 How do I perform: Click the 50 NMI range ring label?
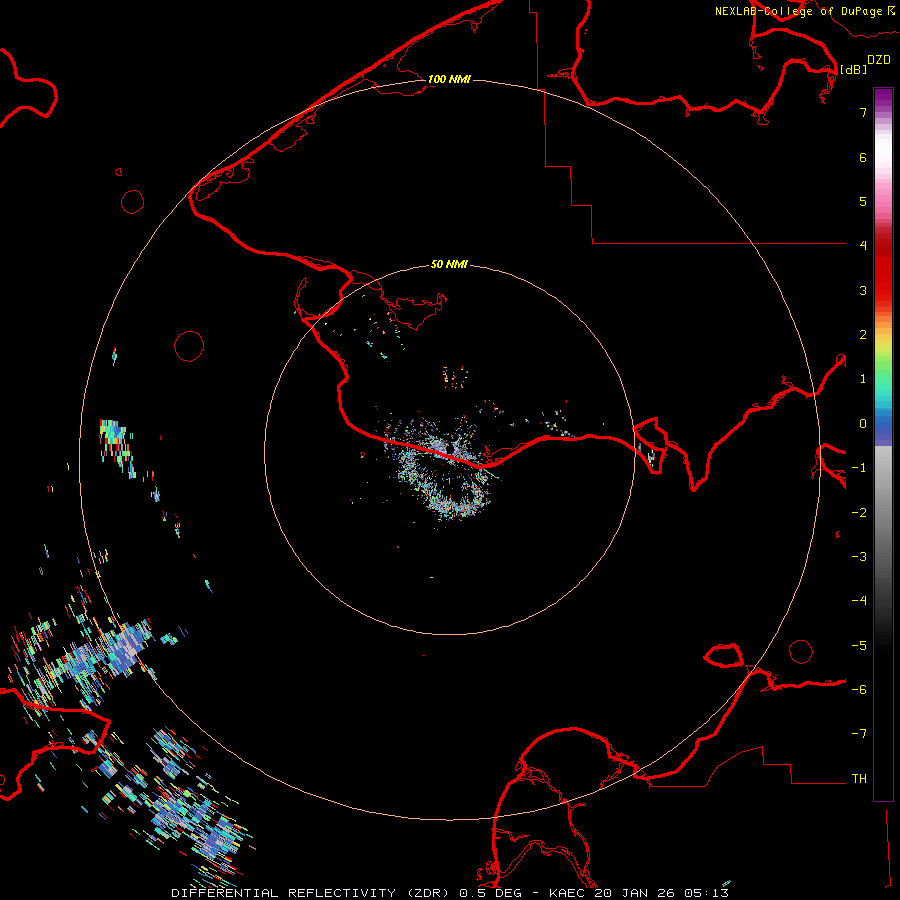point(449,264)
